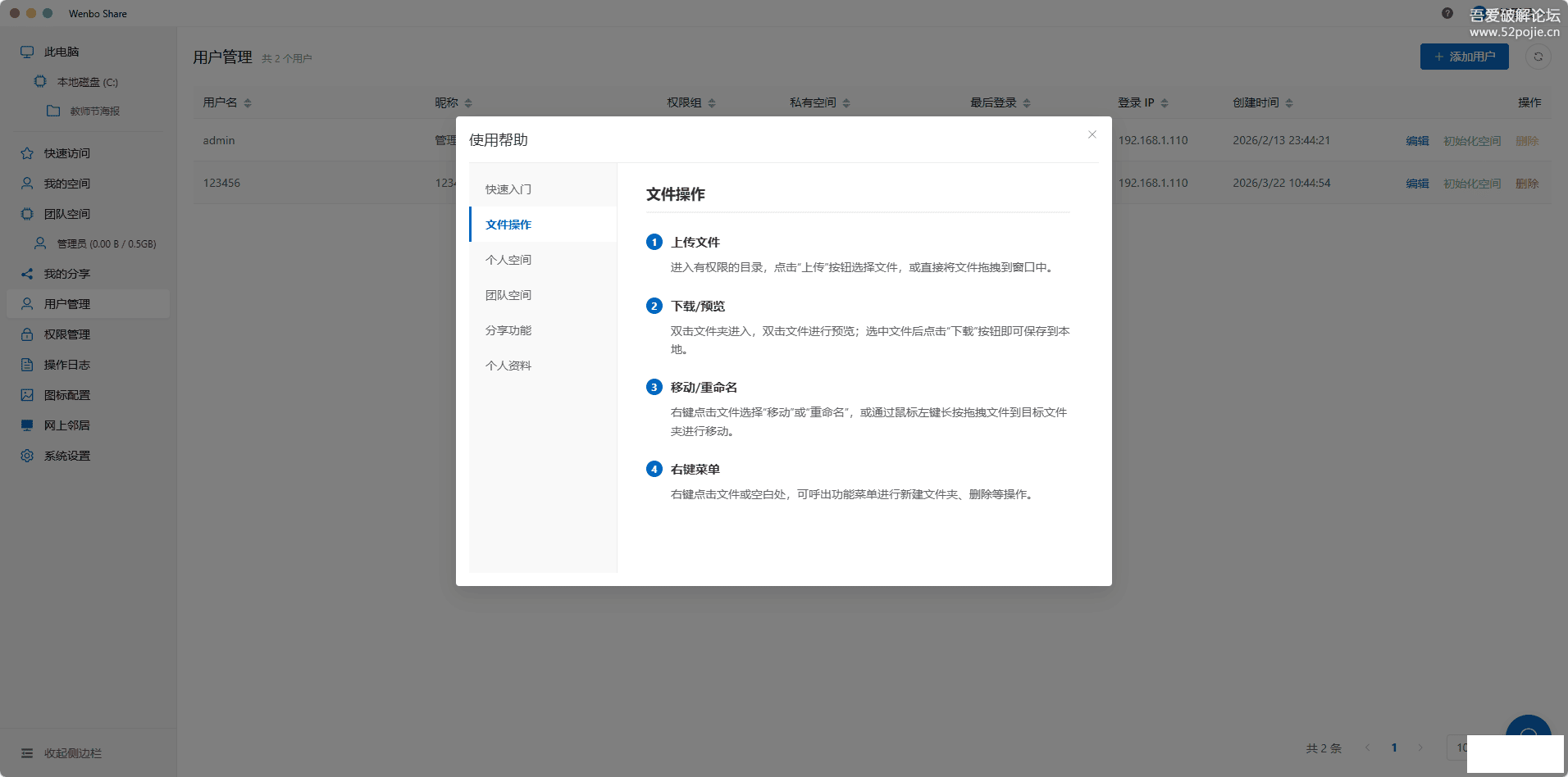Image resolution: width=1568 pixels, height=777 pixels.
Task: Close the 使用帮助 help dialog
Action: pyautogui.click(x=1092, y=134)
